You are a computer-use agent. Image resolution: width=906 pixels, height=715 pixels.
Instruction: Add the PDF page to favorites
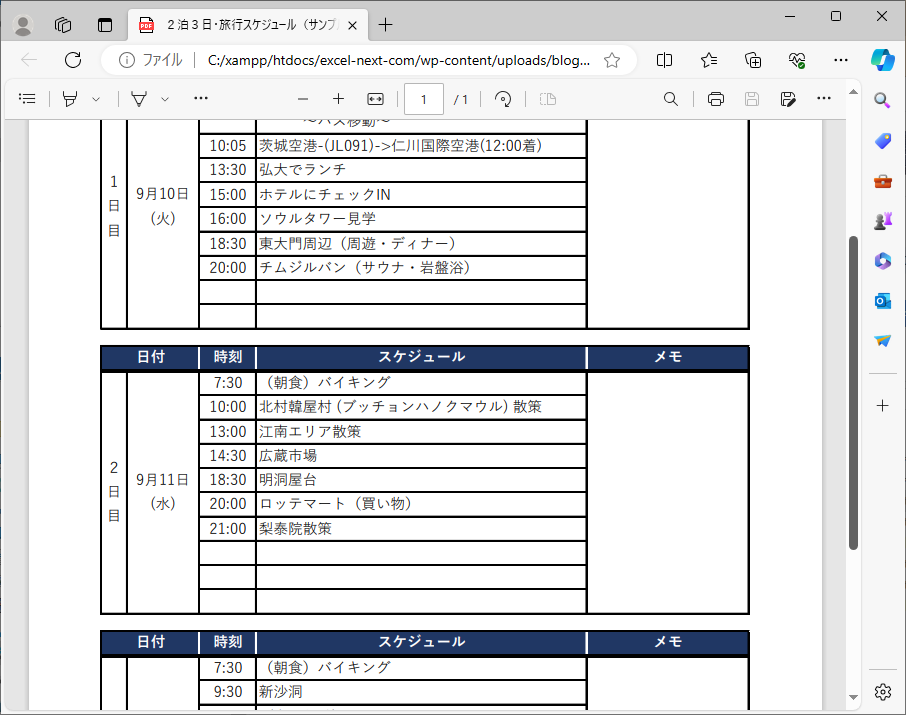tap(612, 60)
